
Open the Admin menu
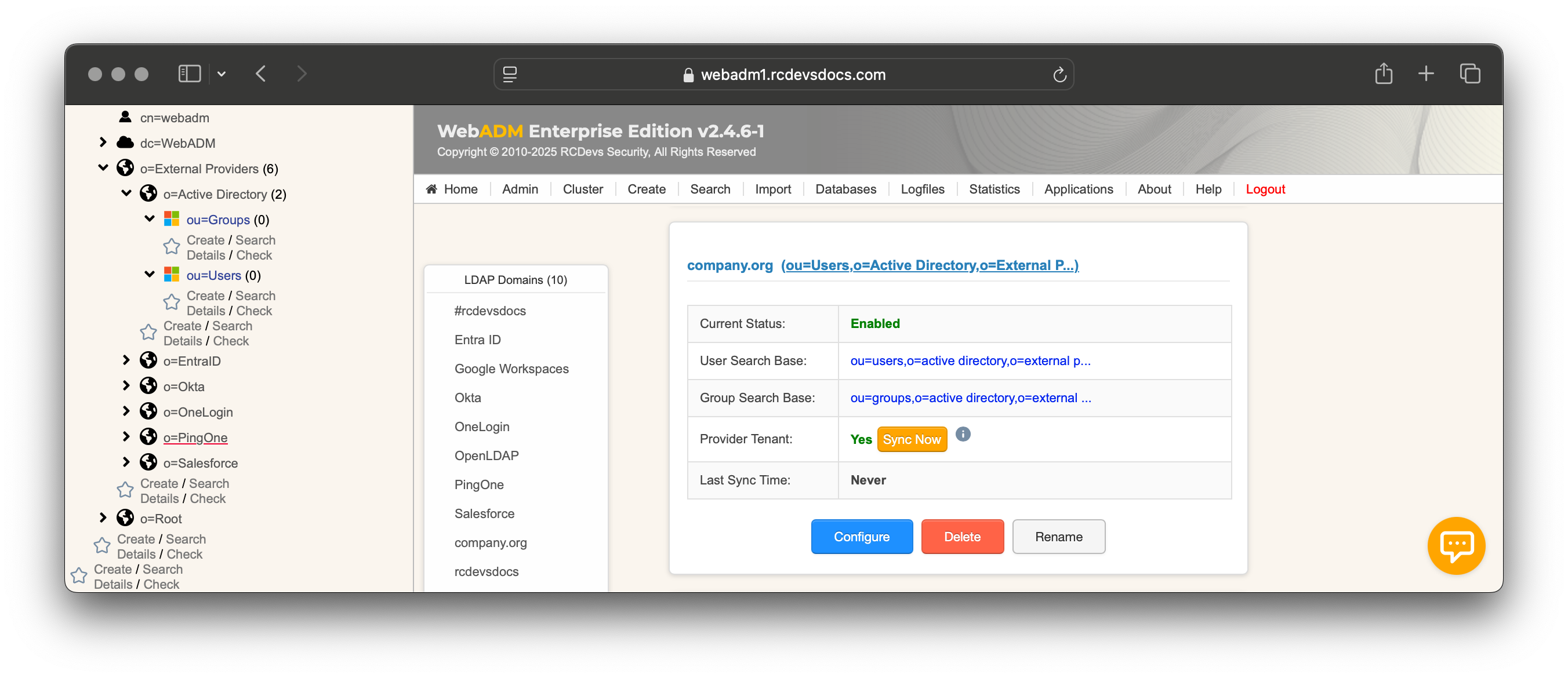click(x=520, y=189)
